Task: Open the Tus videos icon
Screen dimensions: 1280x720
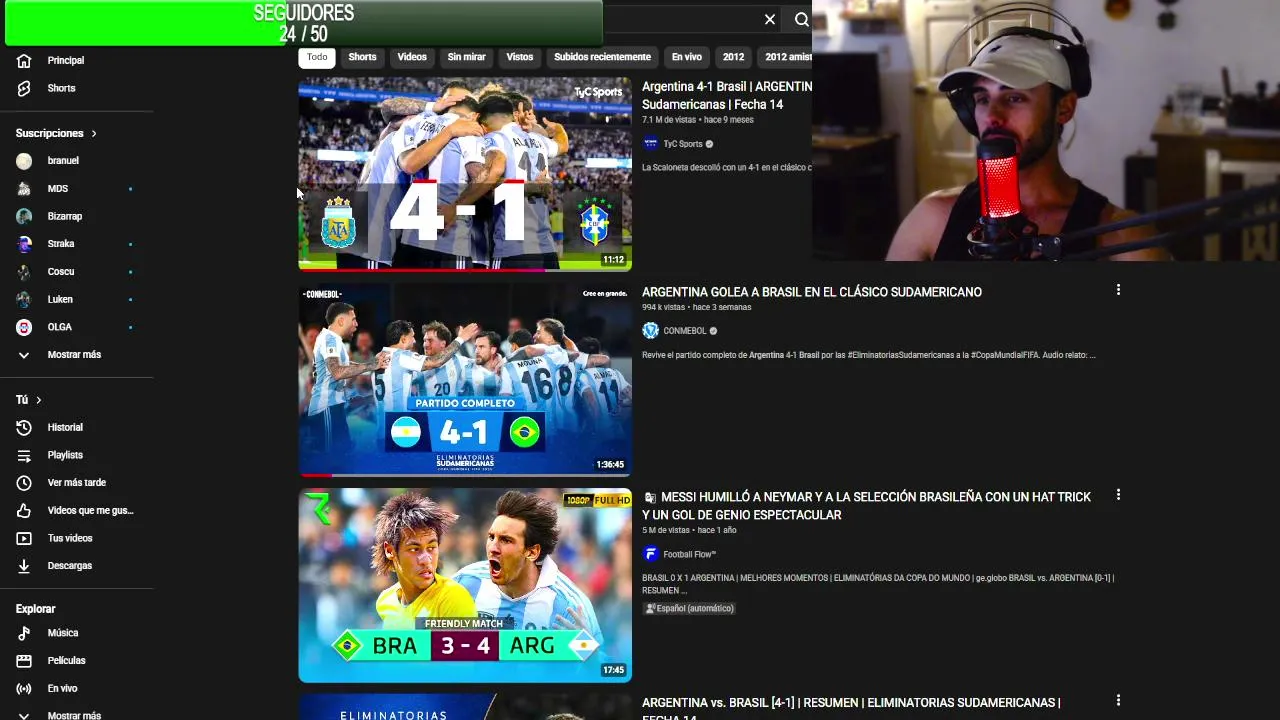Action: coord(24,538)
